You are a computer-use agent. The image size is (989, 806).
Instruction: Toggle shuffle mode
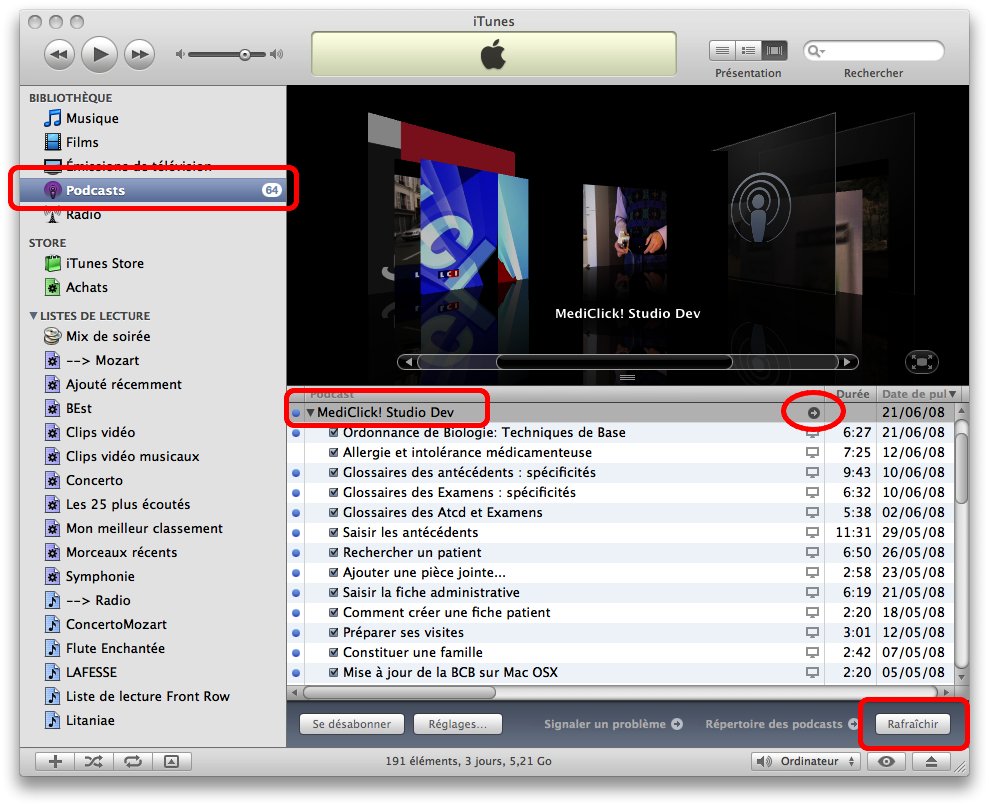click(x=94, y=761)
